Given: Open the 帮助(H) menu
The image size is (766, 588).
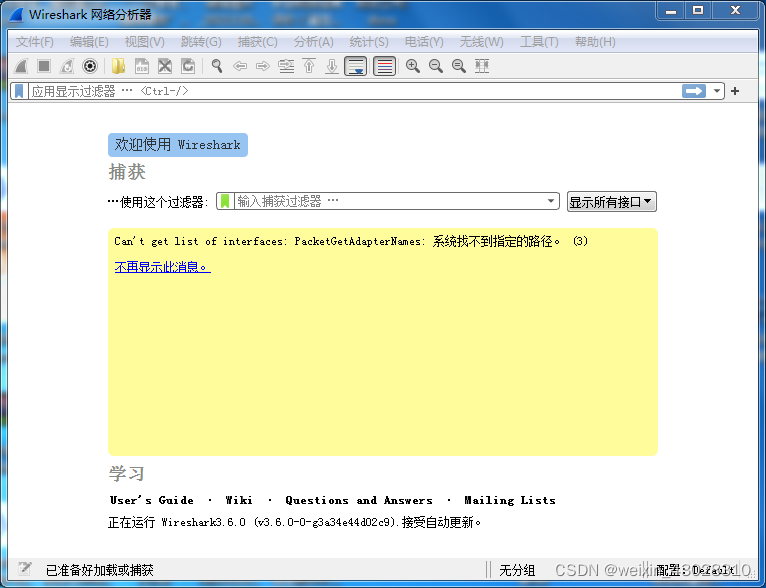Looking at the screenshot, I should tap(595, 42).
